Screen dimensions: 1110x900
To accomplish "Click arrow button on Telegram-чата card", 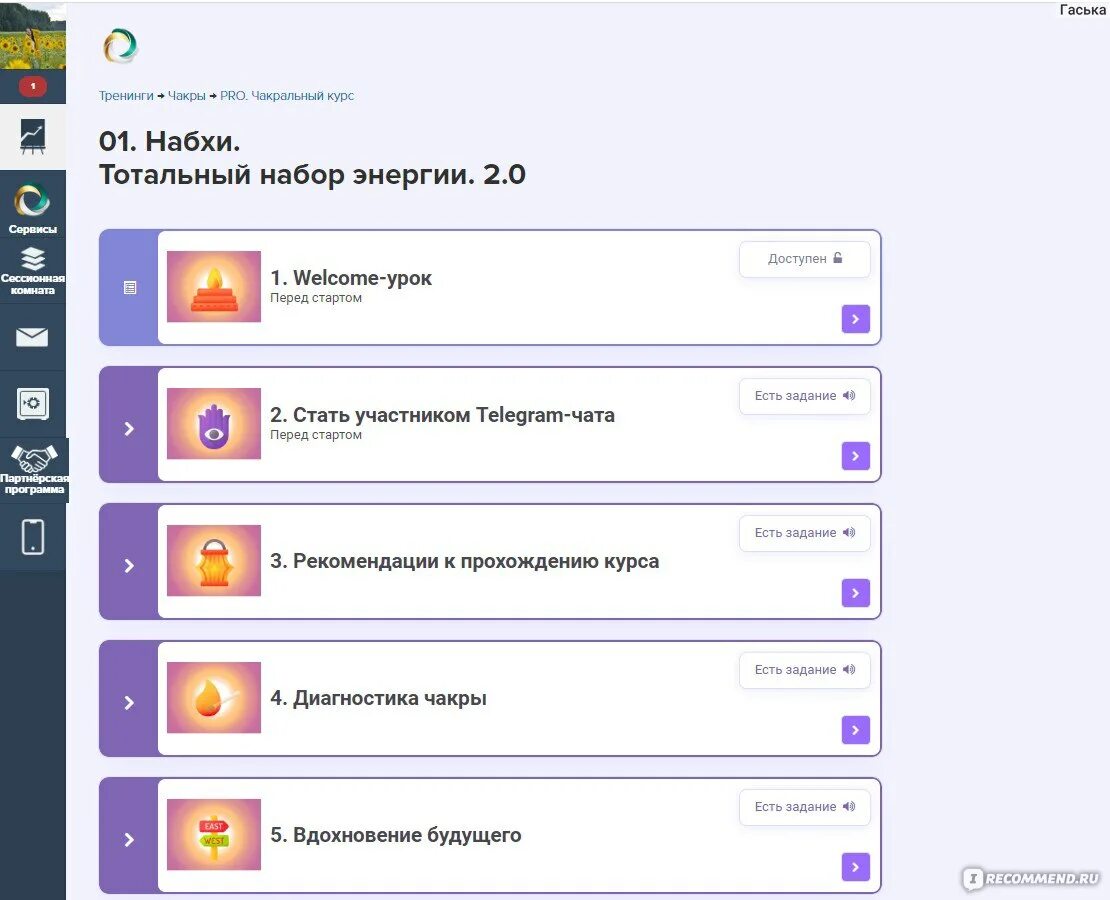I will pyautogui.click(x=855, y=456).
